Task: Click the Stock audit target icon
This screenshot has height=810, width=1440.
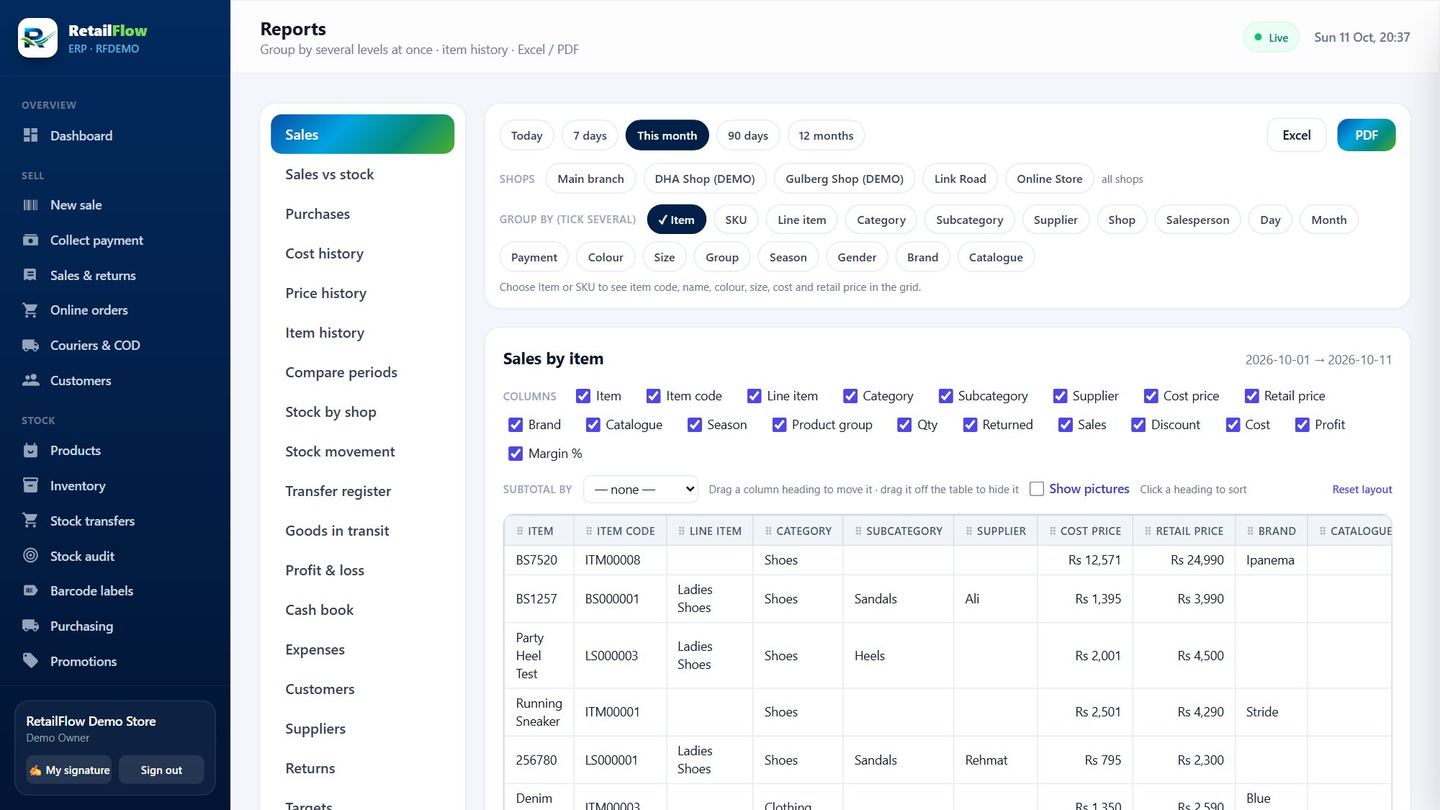Action: tap(31, 556)
